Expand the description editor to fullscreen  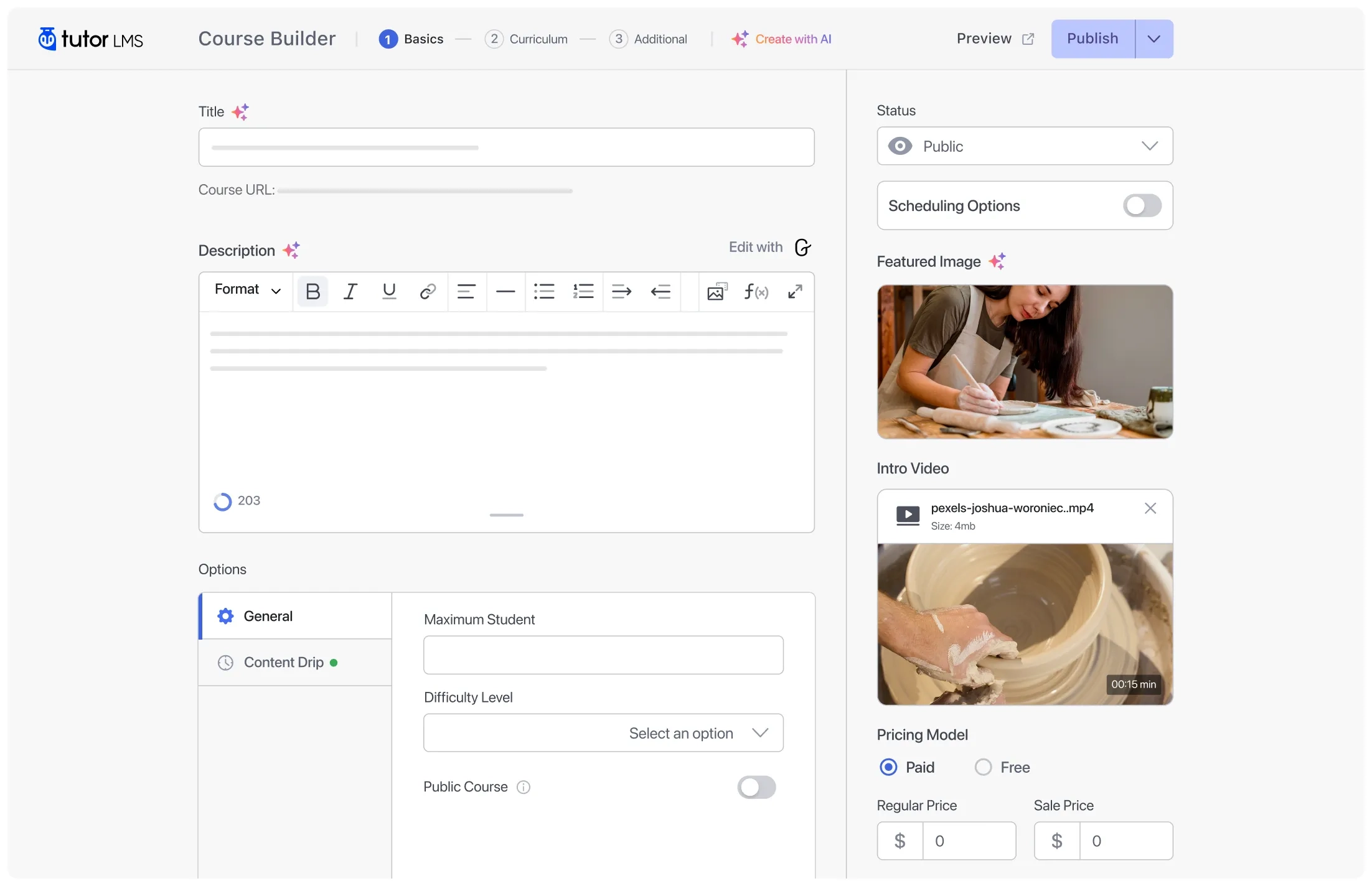pos(795,291)
